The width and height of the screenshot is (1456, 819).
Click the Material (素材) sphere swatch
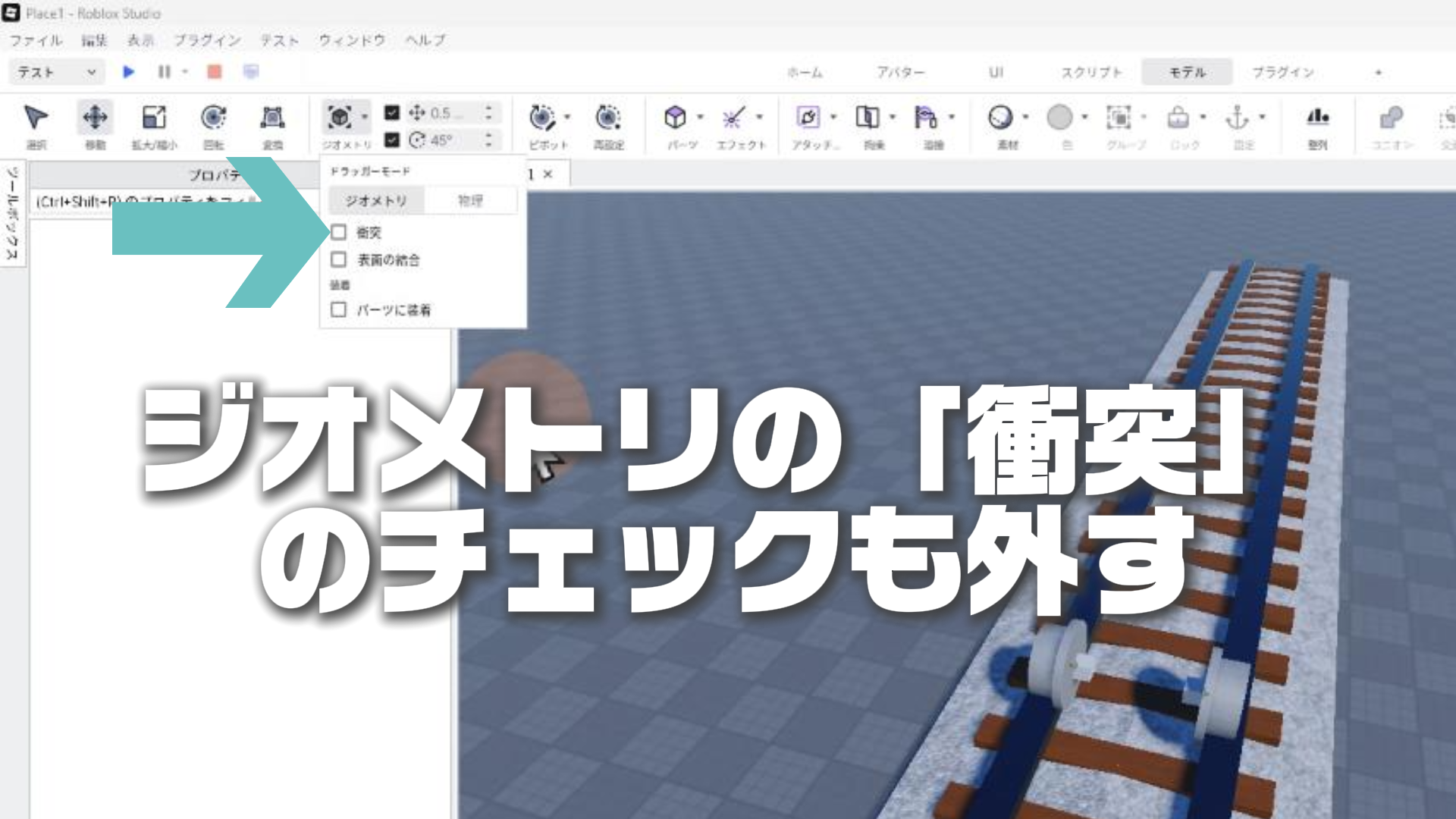click(1000, 118)
